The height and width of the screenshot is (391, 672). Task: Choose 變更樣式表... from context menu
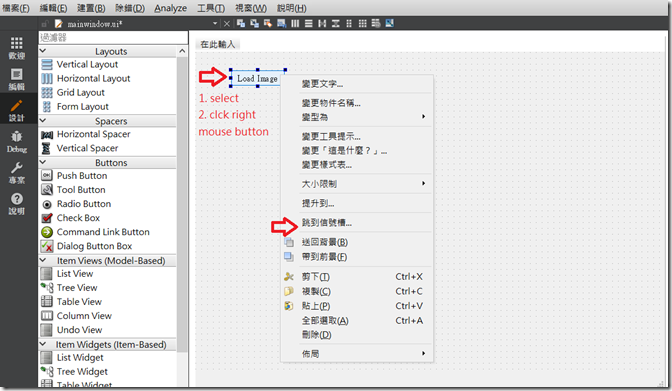coord(357,165)
